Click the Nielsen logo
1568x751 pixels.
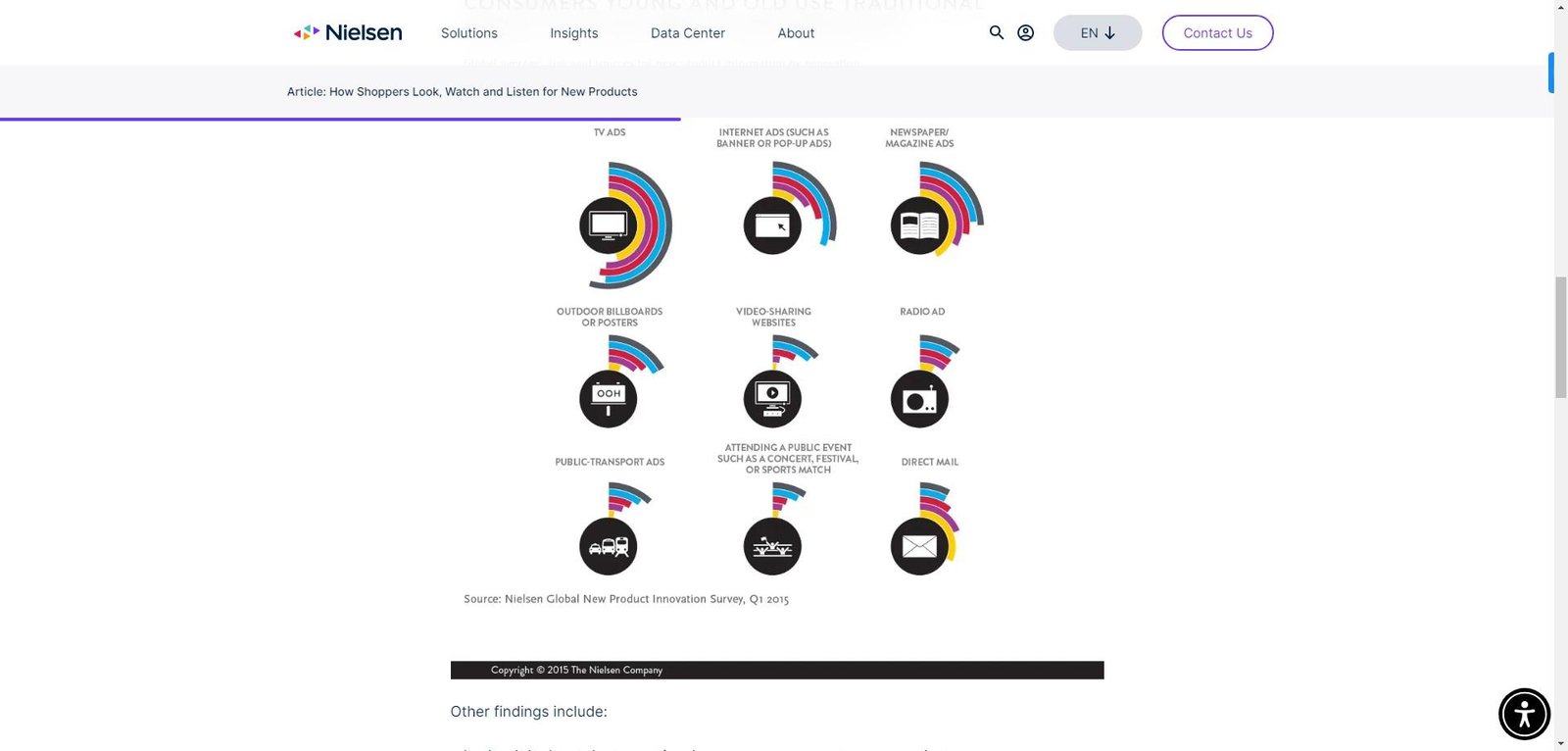348,32
